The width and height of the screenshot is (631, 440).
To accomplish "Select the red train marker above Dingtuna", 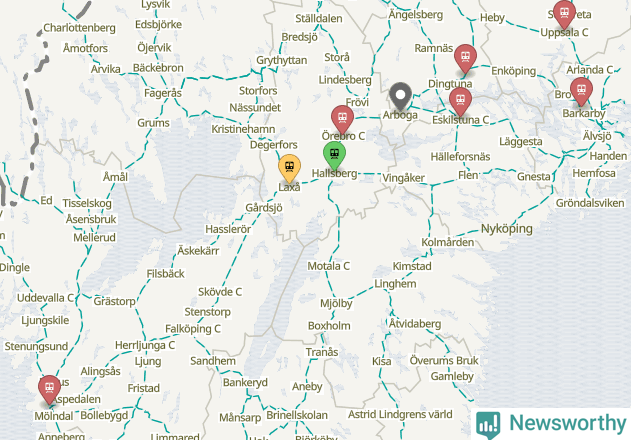I will click(x=465, y=58).
